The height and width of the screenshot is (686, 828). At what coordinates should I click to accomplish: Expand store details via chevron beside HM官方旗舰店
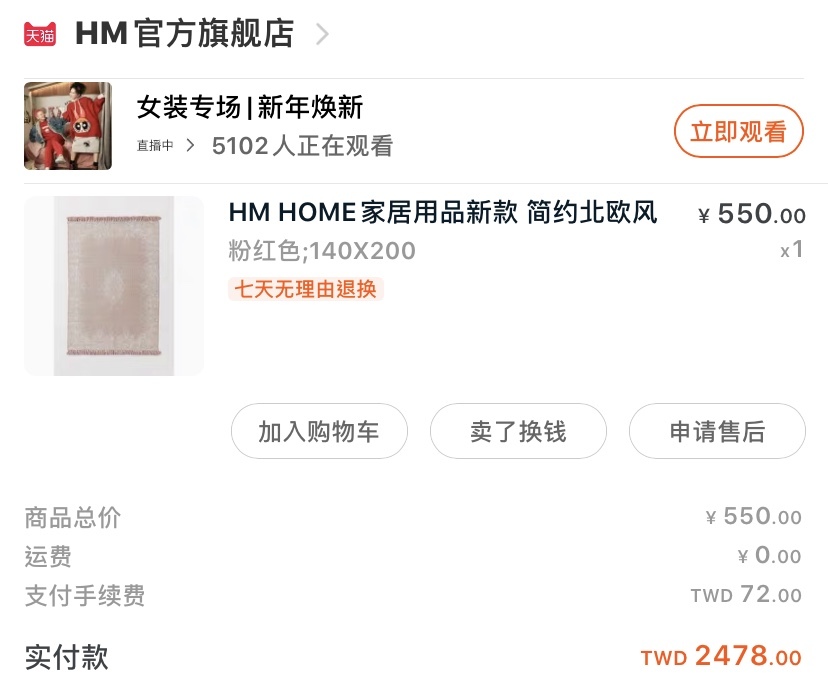pos(322,34)
